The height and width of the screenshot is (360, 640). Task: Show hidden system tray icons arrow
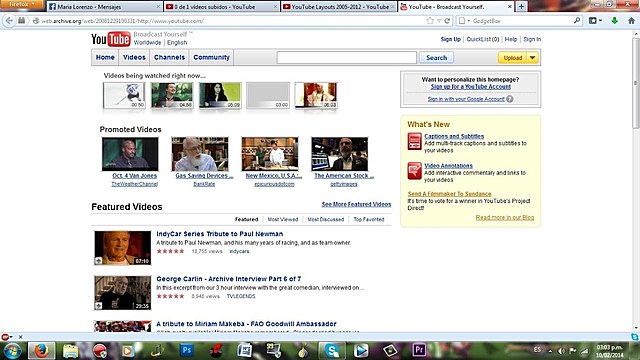tap(550, 351)
